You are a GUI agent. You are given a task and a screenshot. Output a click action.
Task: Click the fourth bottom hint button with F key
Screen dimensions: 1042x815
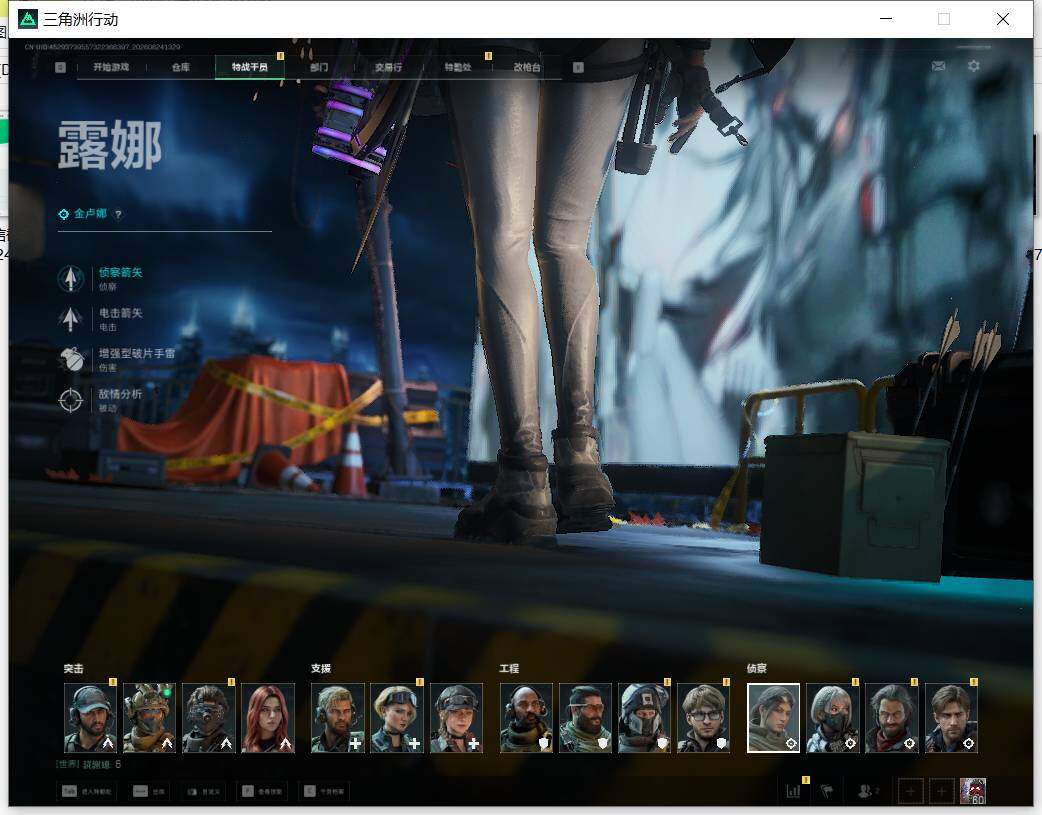click(x=261, y=792)
